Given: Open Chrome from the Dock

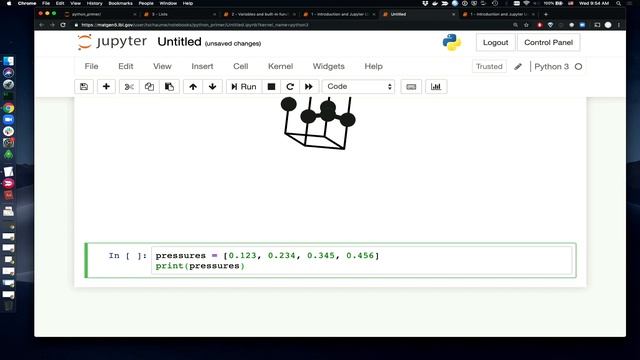Looking at the screenshot, I should click(x=9, y=108).
